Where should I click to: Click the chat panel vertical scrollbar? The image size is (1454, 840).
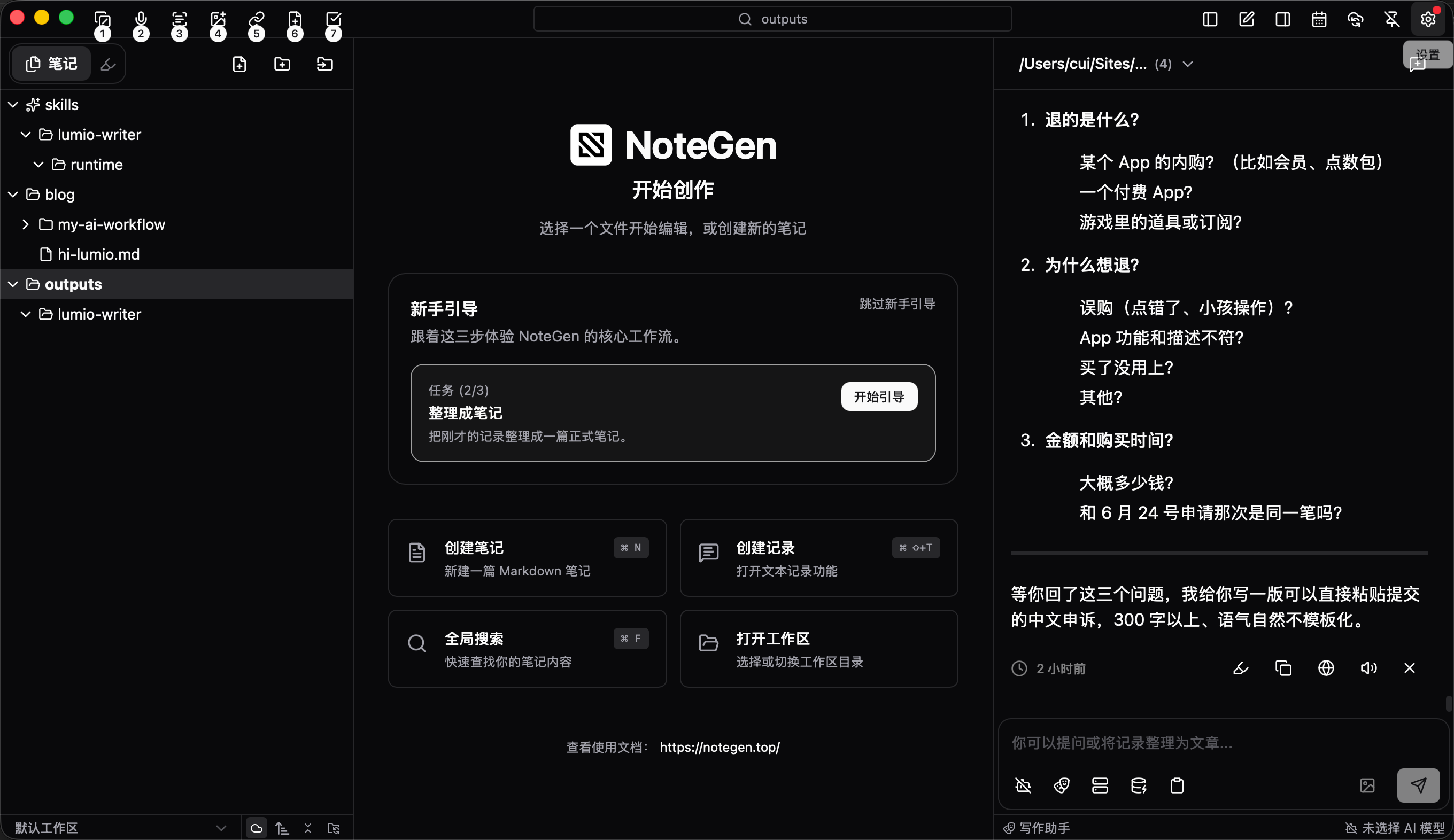point(1448,703)
